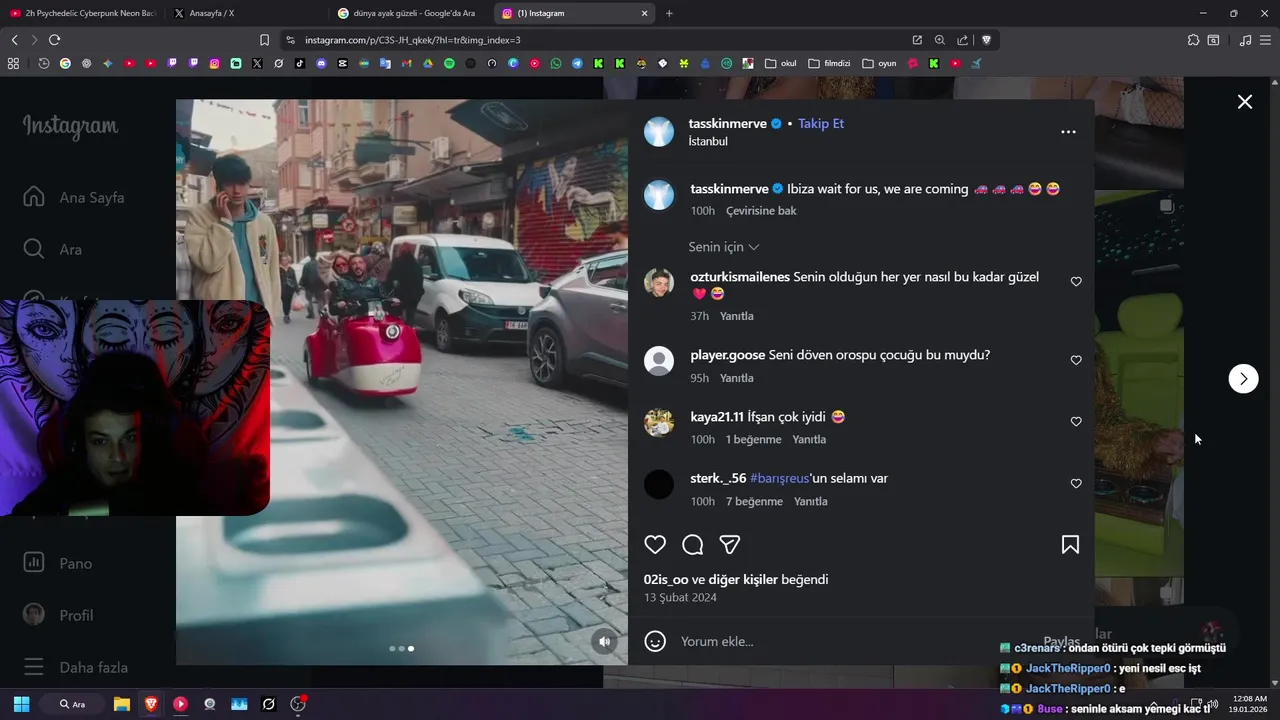Screen dimensions: 1280x720
Task: Open the Google bookmark icon
Action: (x=65, y=63)
